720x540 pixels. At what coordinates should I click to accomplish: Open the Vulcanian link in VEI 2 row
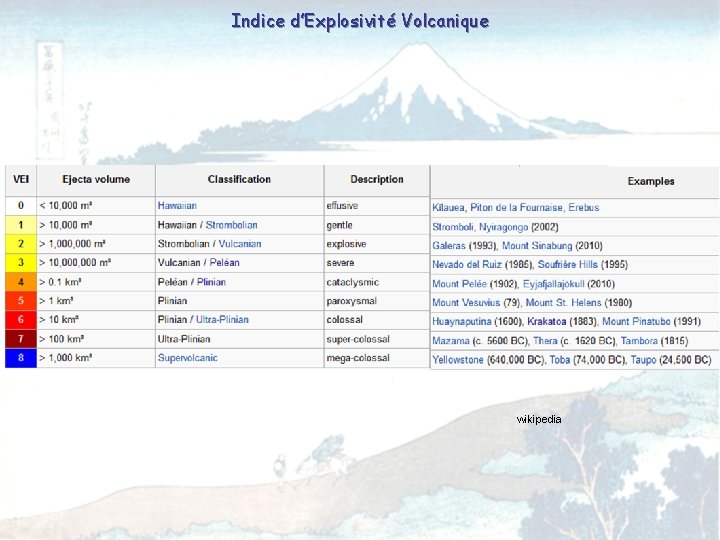pyautogui.click(x=240, y=244)
